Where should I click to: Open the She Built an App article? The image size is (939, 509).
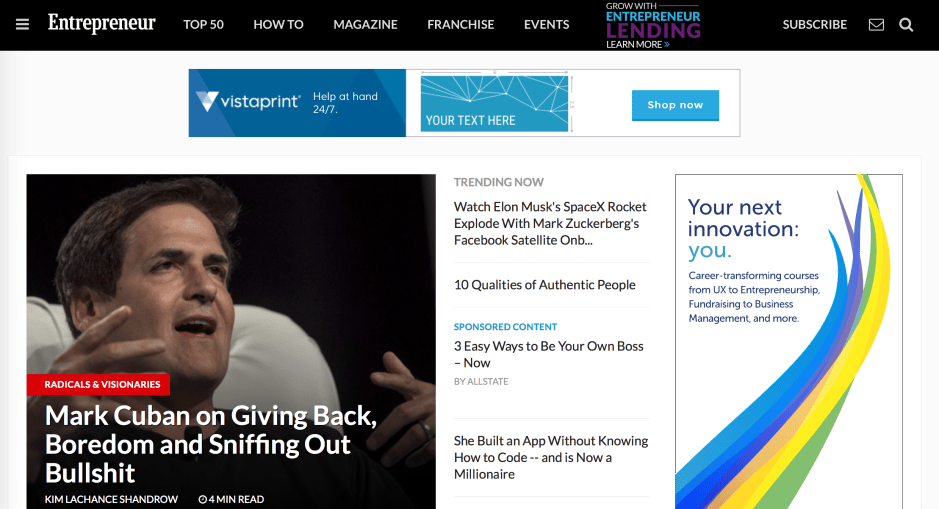[551, 458]
